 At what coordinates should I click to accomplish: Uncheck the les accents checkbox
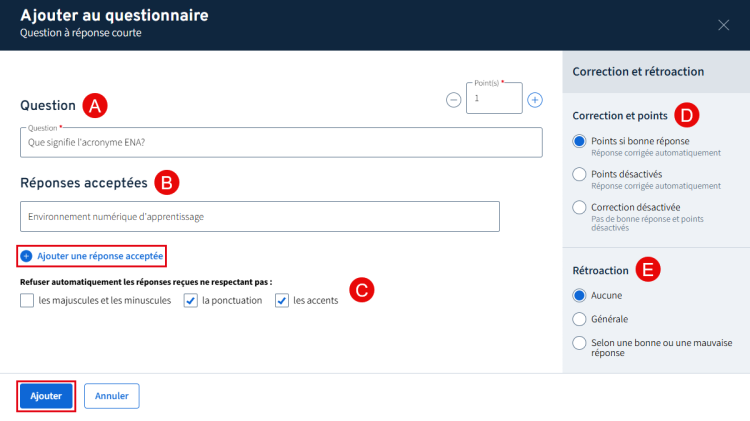click(x=282, y=300)
